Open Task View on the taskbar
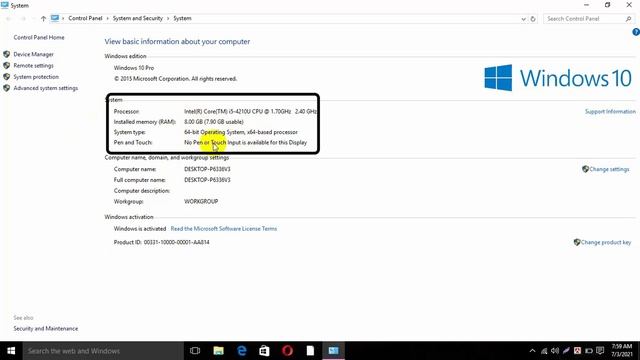Screen dimensions: 640x360 point(195,351)
